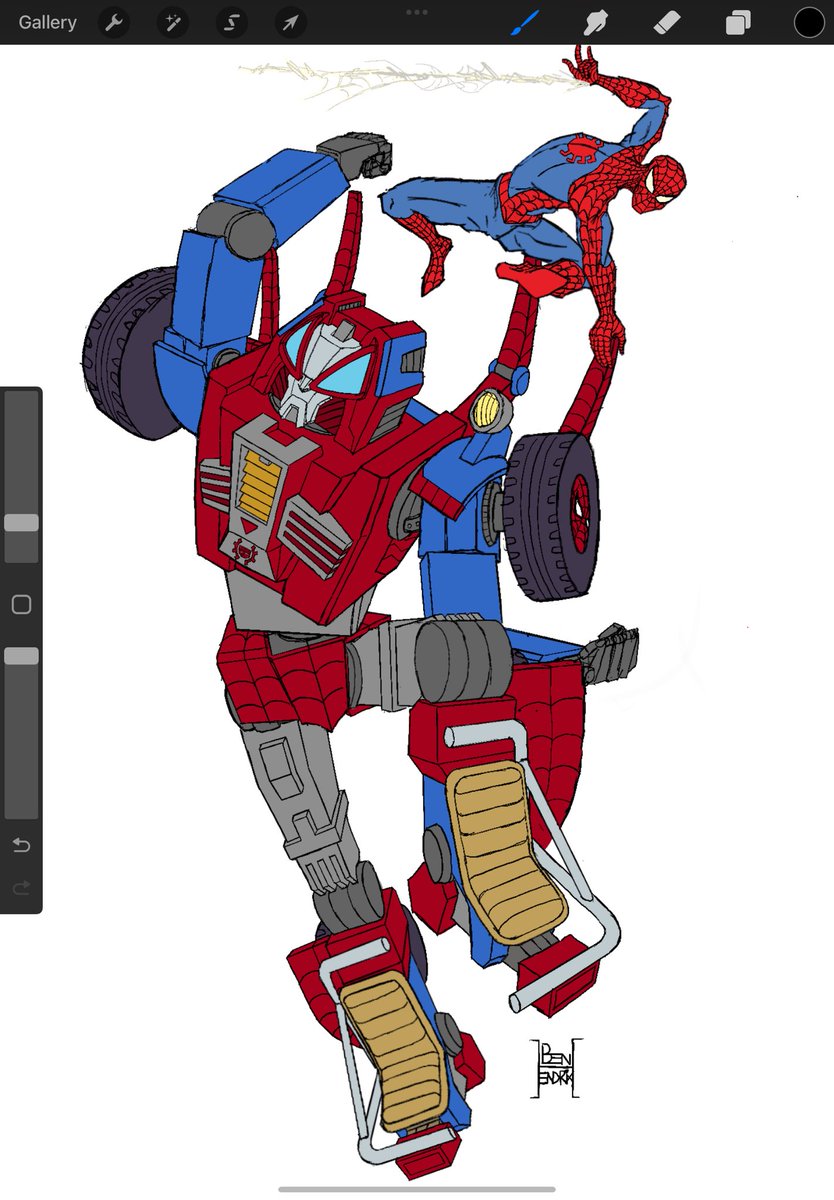Adjust the brush opacity slider handle
Viewport: 834px width, 1200px height.
(21, 656)
